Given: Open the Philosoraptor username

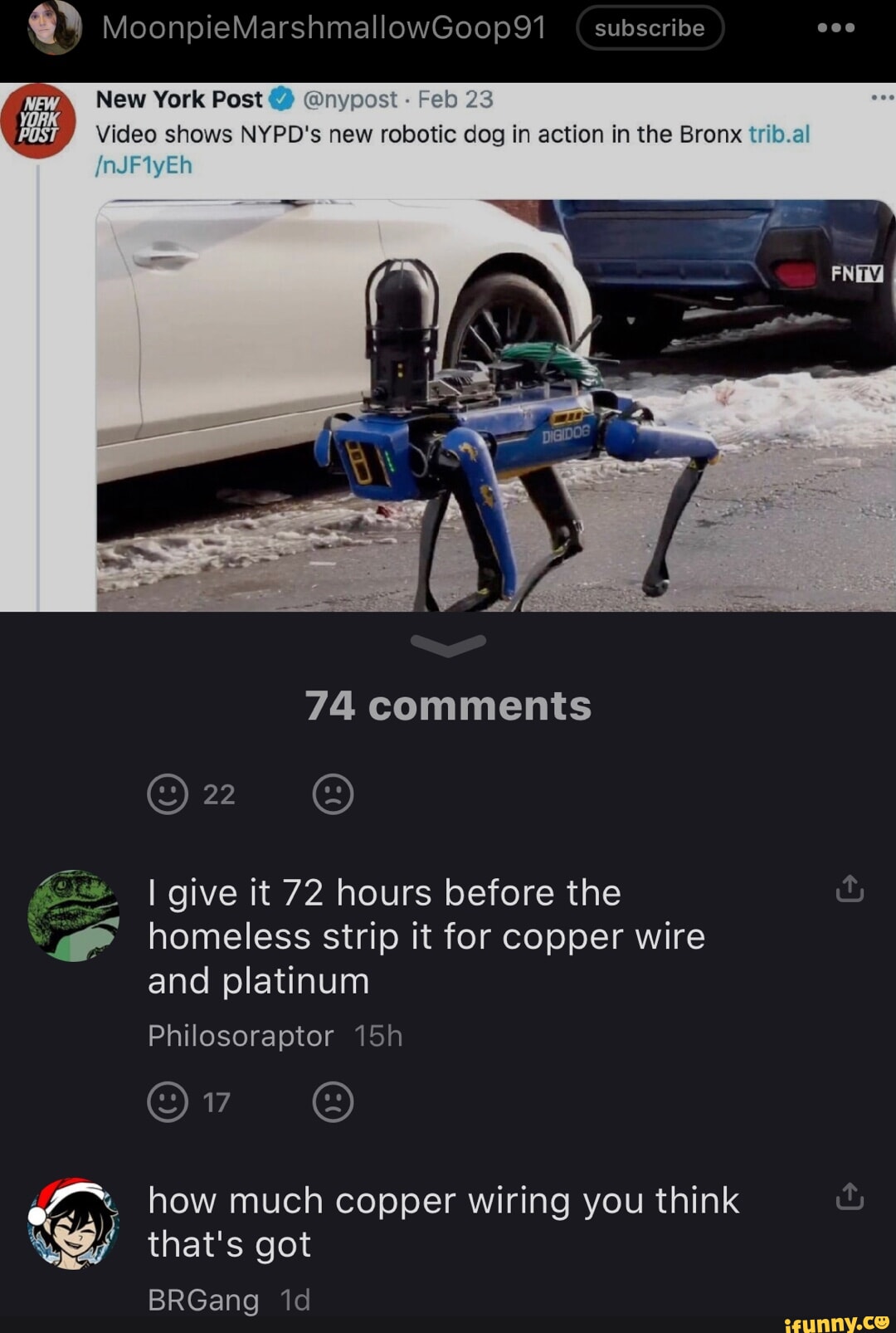Looking at the screenshot, I should click(241, 1036).
